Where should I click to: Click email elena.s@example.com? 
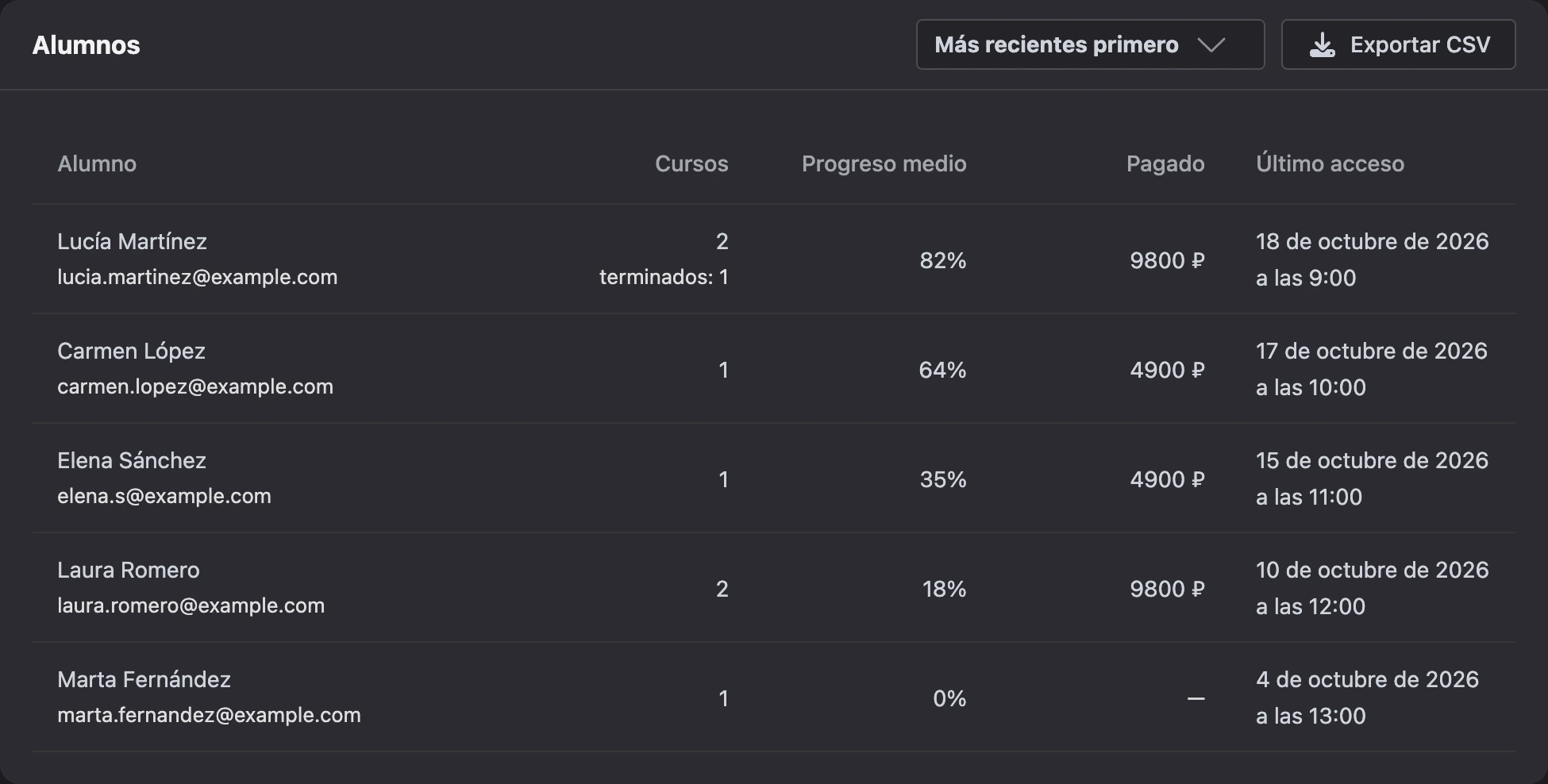point(164,496)
